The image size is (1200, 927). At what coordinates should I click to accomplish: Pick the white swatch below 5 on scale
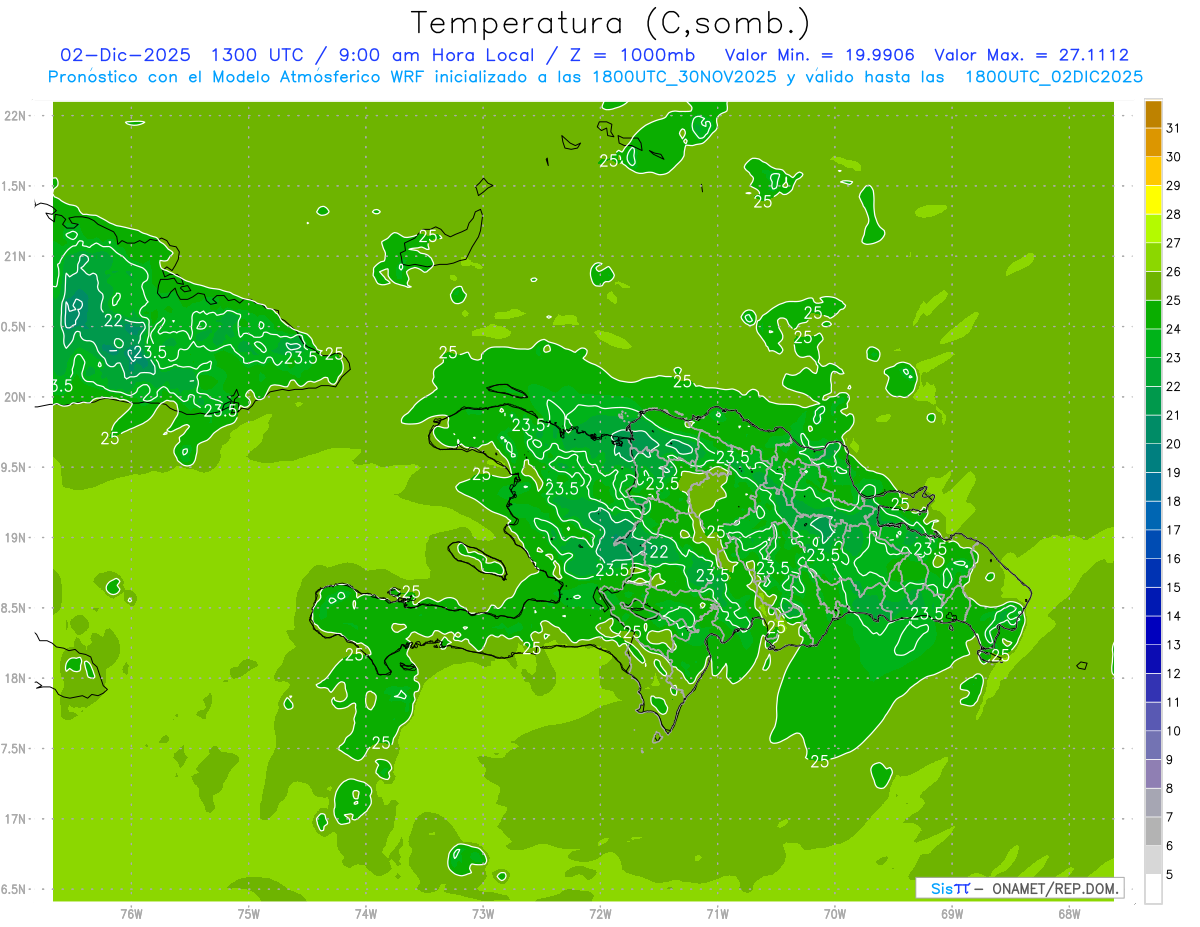point(1153,889)
